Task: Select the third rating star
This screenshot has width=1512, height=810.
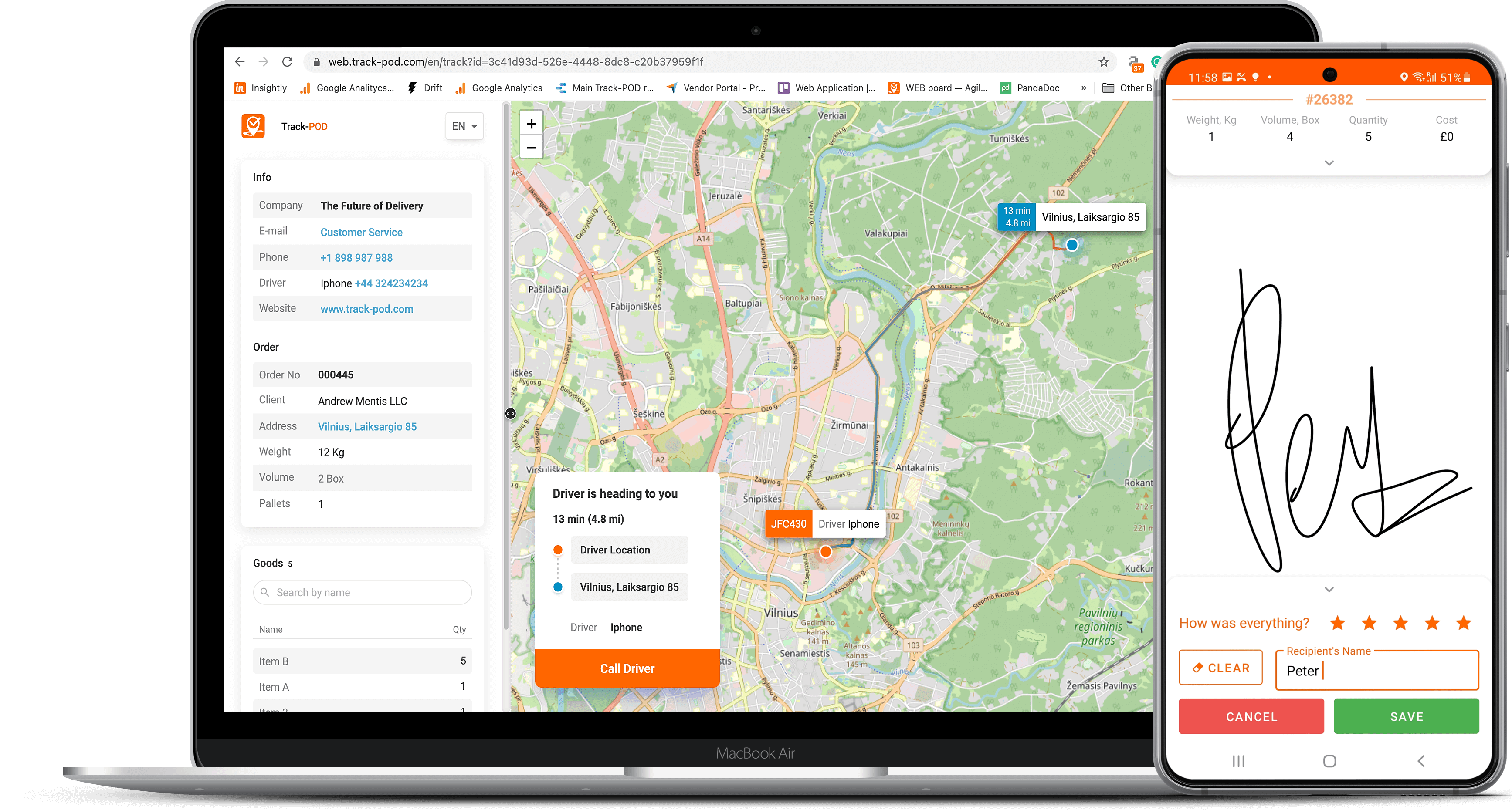Action: [x=1400, y=623]
